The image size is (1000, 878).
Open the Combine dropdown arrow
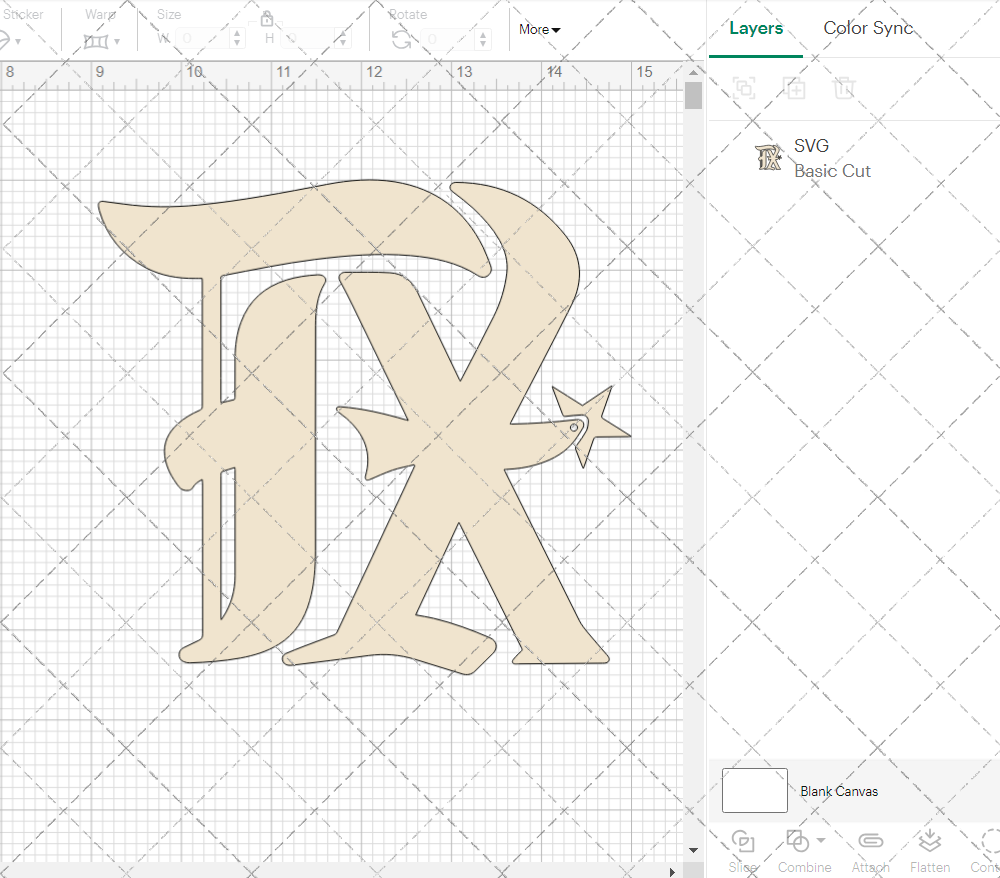[x=821, y=840]
